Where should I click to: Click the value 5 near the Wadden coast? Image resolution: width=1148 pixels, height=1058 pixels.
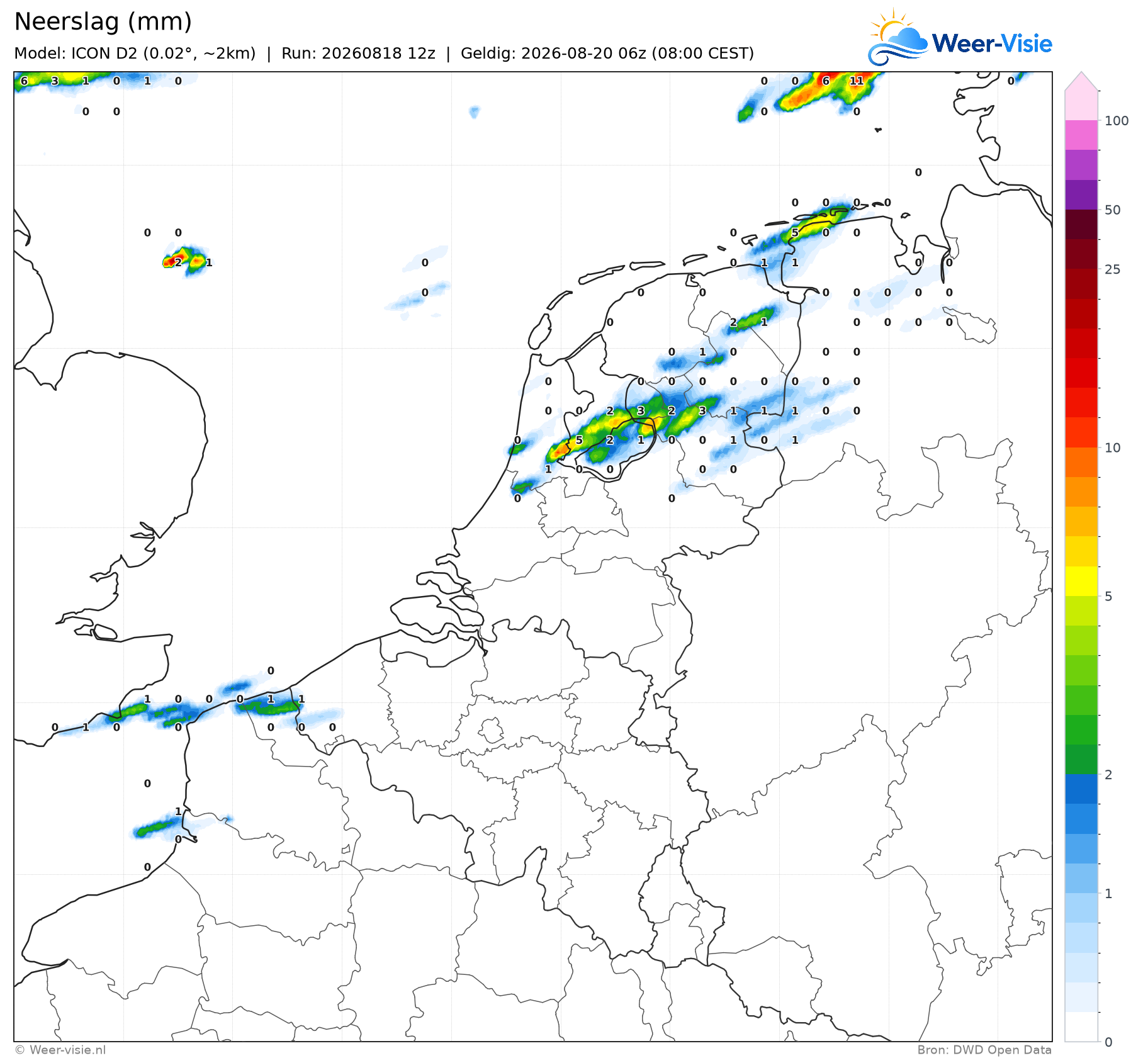(795, 233)
